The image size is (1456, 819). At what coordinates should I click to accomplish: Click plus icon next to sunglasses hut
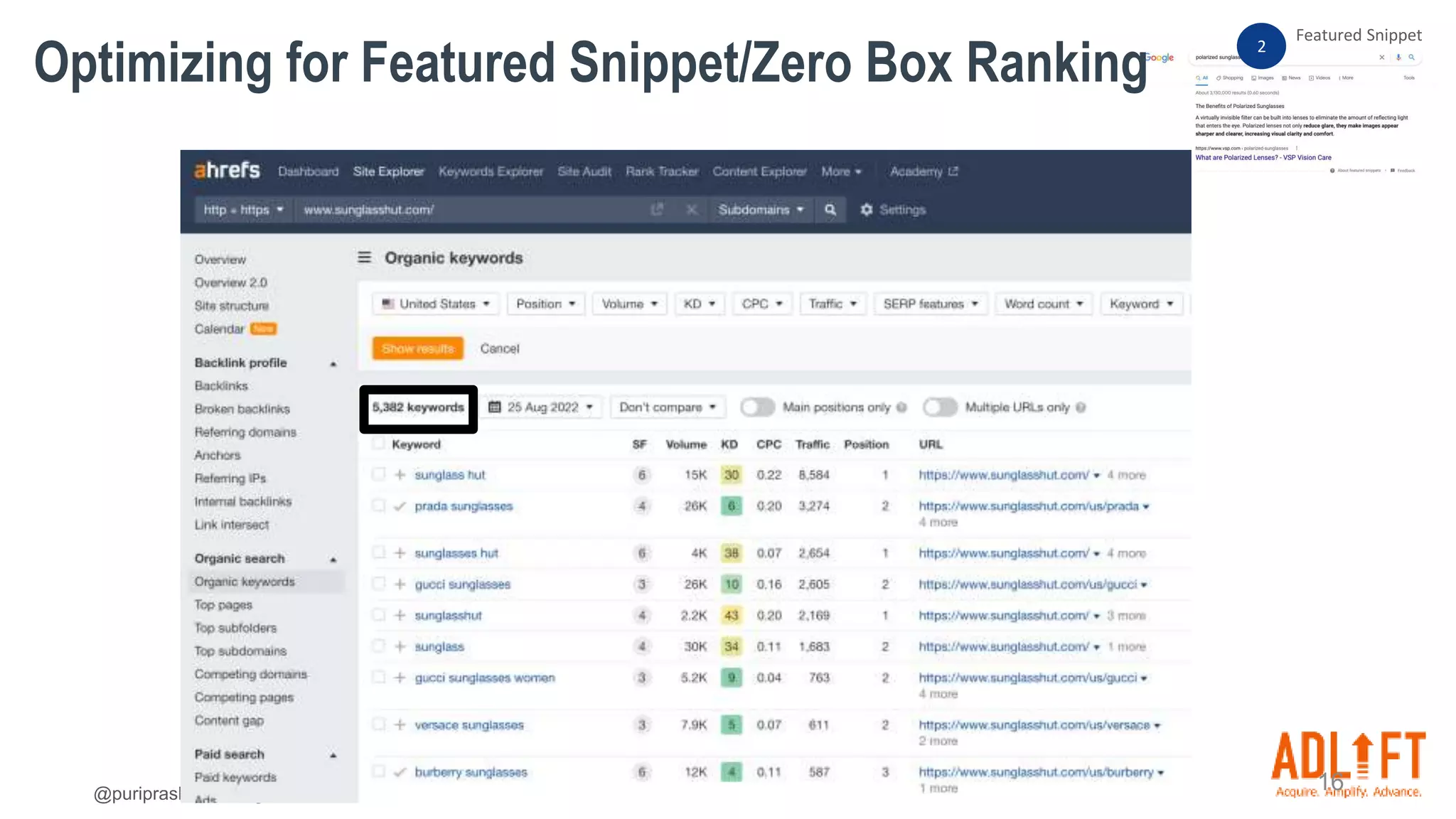click(400, 552)
